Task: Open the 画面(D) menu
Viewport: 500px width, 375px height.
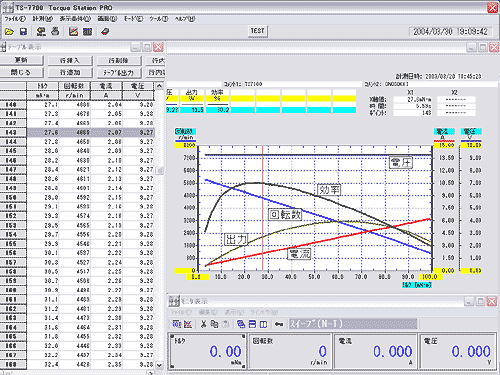Action: pos(107,19)
